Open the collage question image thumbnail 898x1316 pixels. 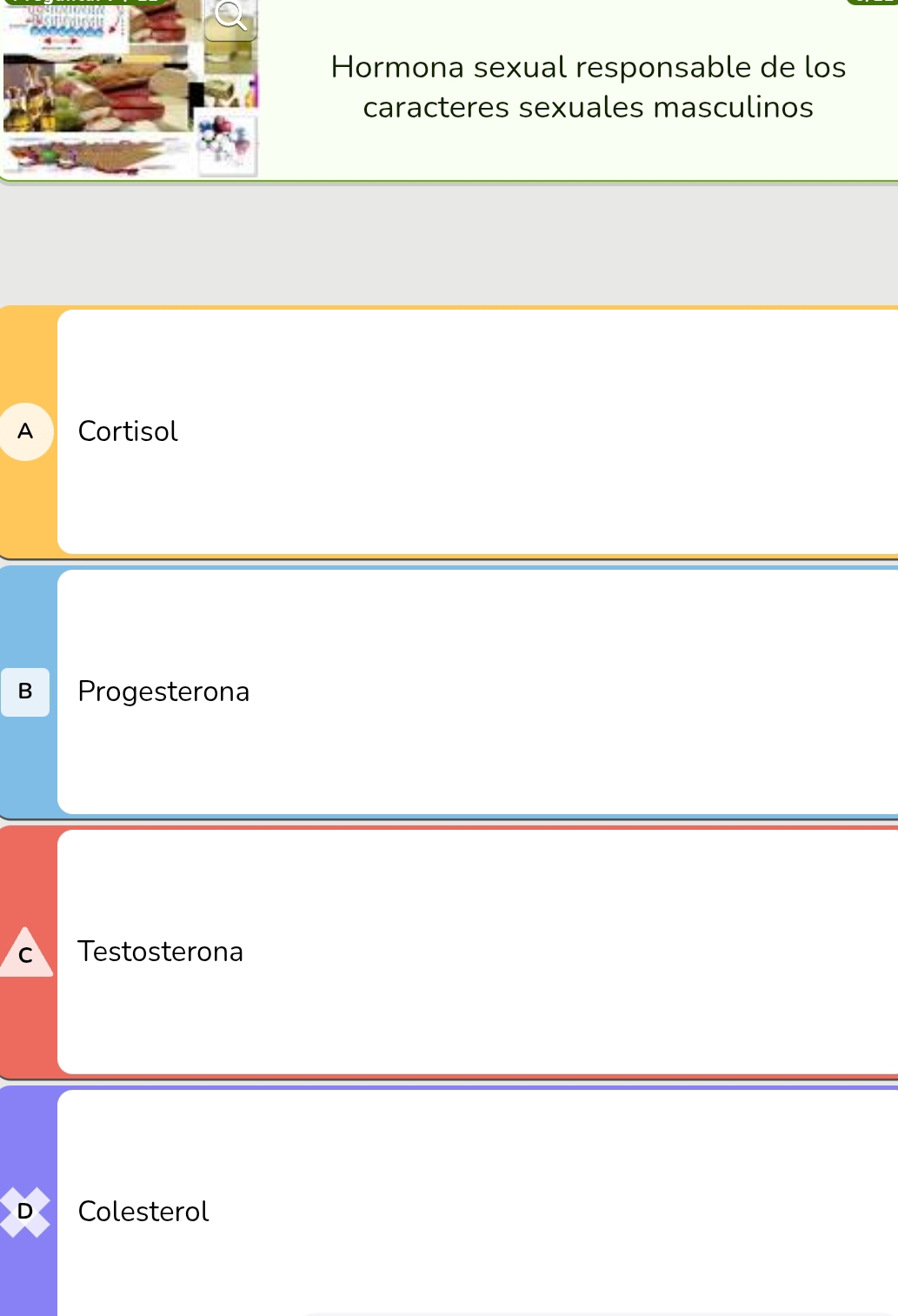[x=130, y=88]
